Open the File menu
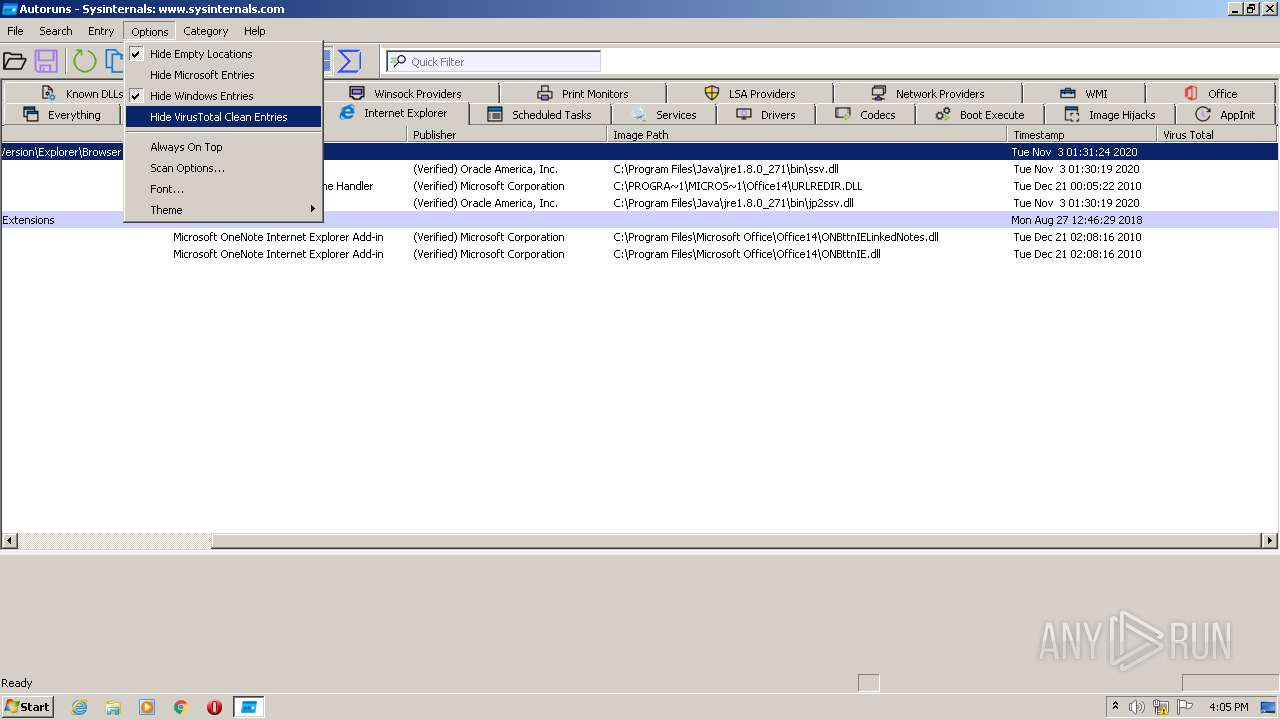 tap(15, 31)
